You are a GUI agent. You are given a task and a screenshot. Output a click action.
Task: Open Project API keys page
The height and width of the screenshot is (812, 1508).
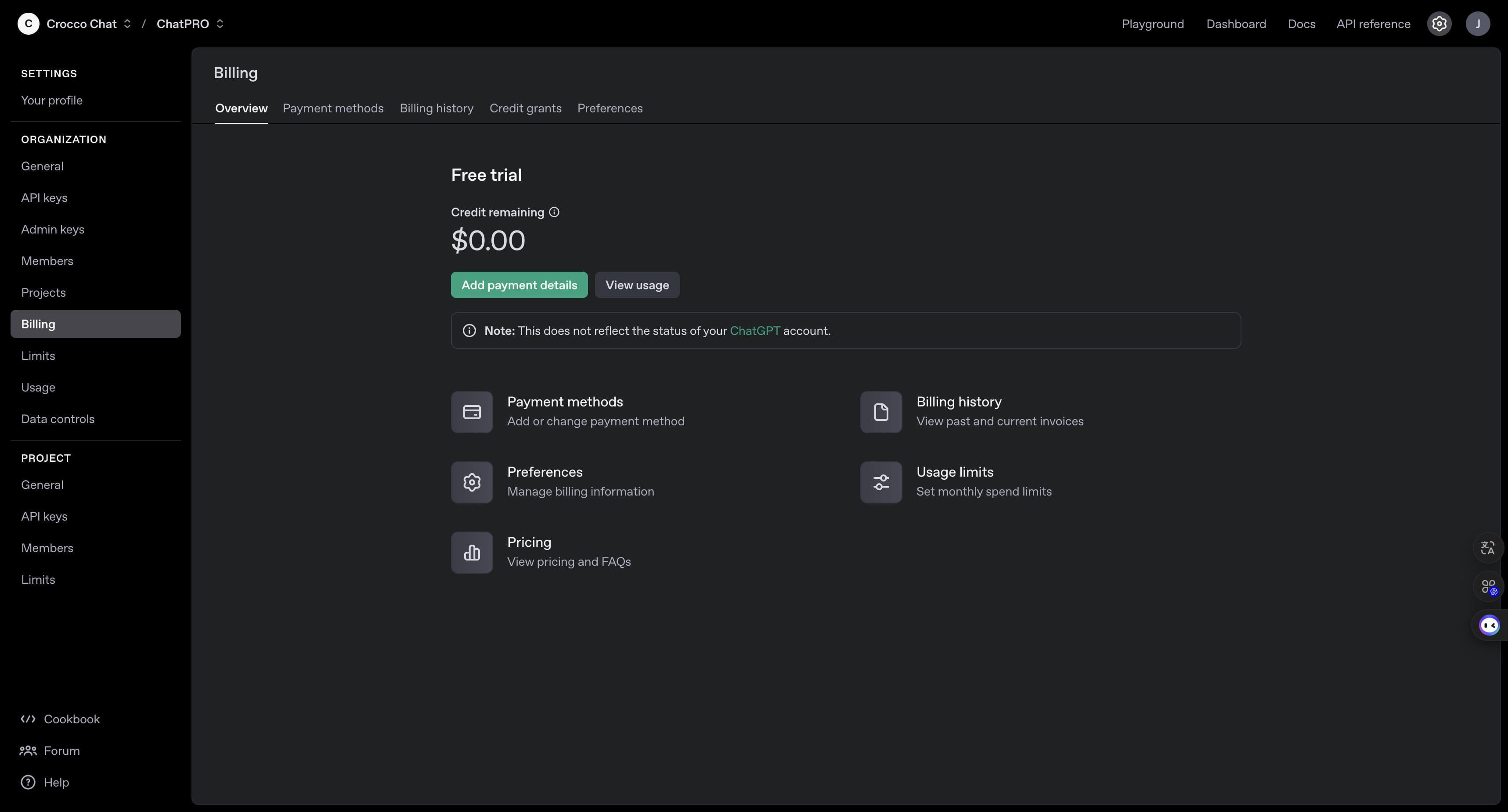[x=95, y=517]
